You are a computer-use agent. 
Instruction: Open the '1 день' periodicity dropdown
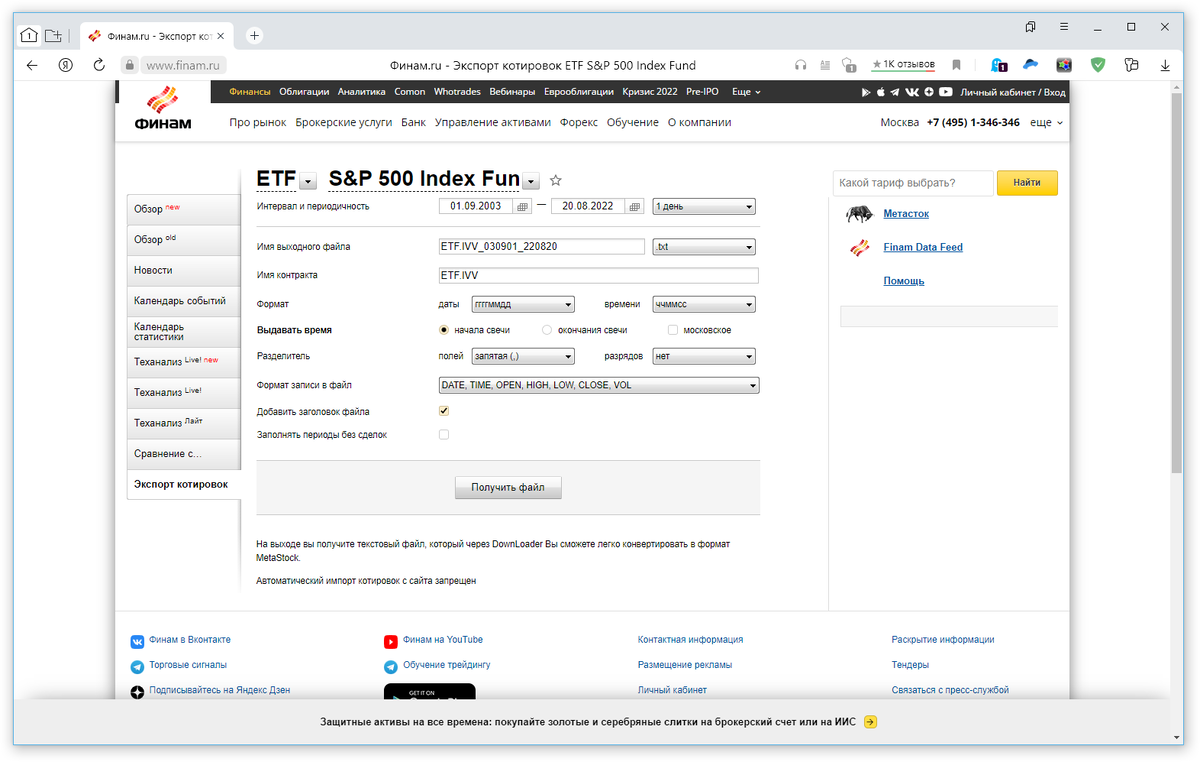(x=704, y=207)
